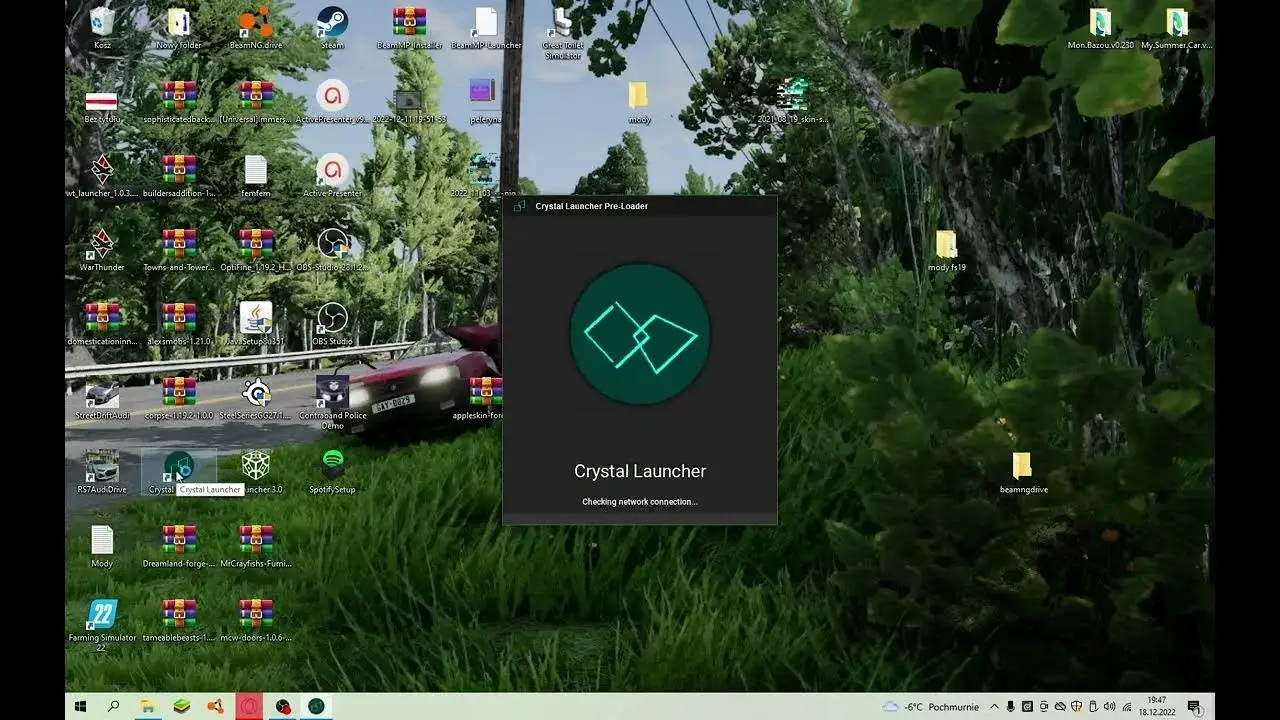Open the Kosz recycle bin
1280x720 pixels.
(100, 22)
